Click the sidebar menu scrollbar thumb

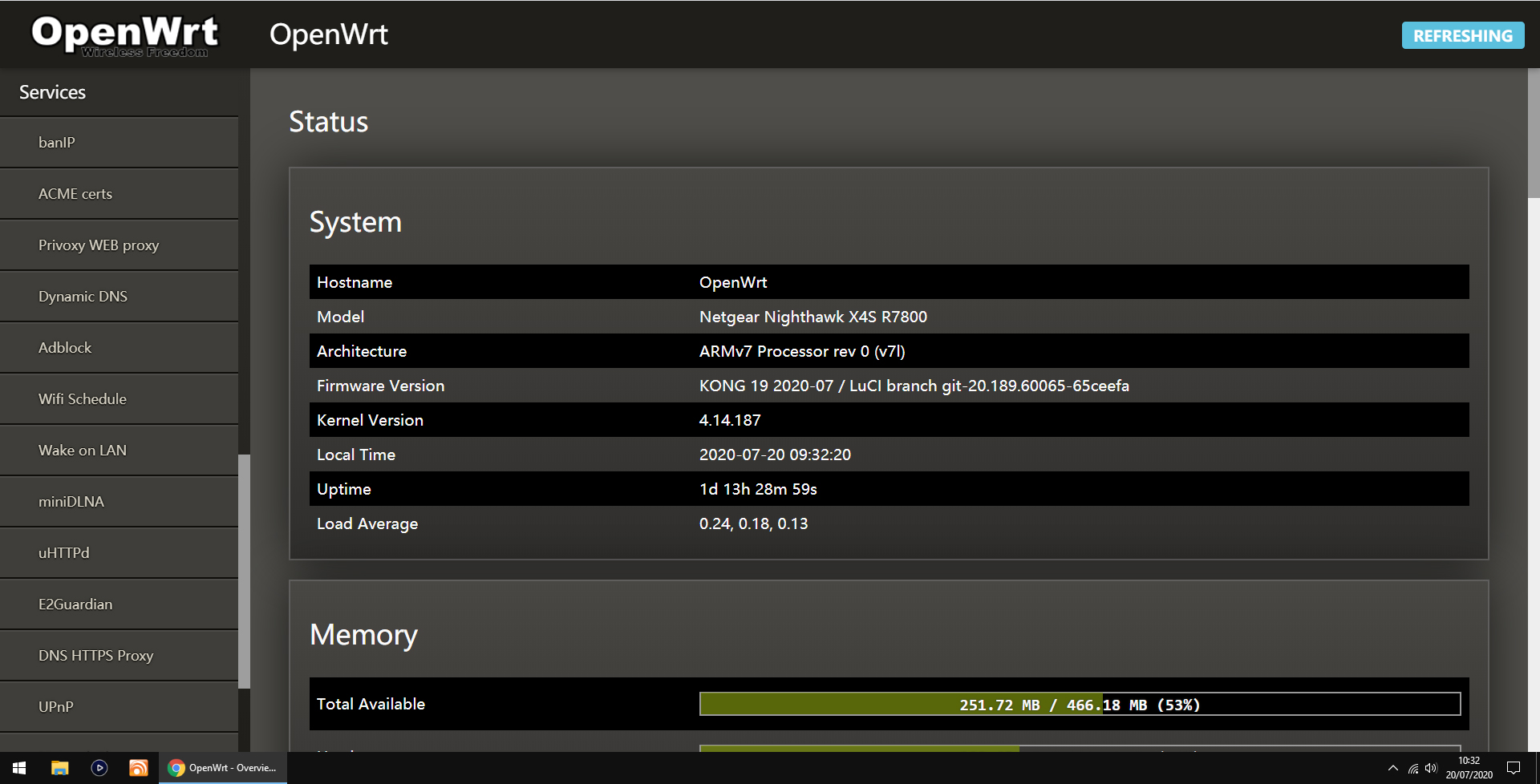pyautogui.click(x=244, y=571)
